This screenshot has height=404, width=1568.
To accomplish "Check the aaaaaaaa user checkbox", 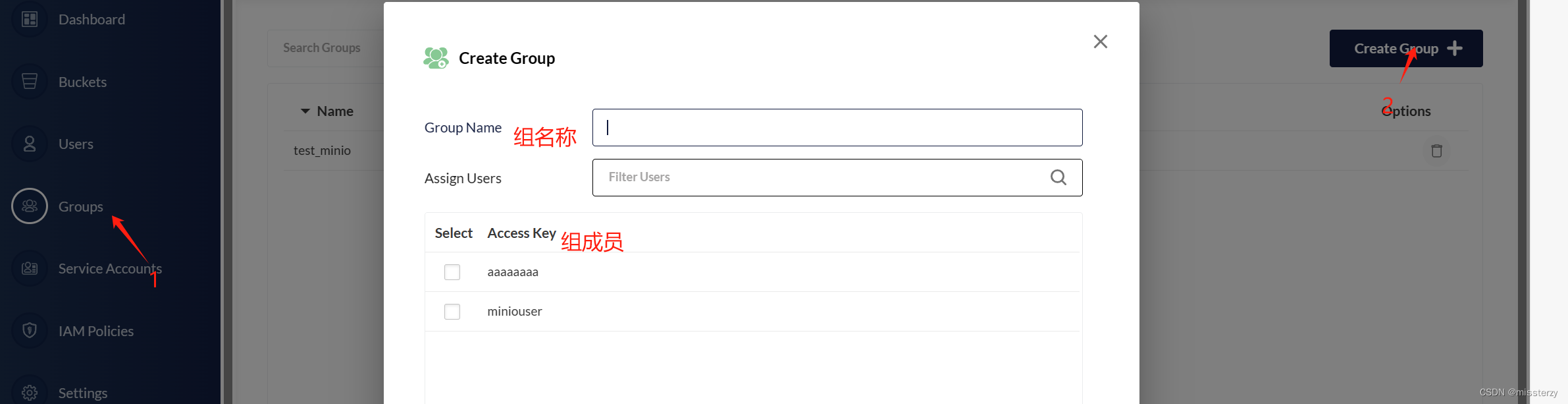I will (x=452, y=272).
